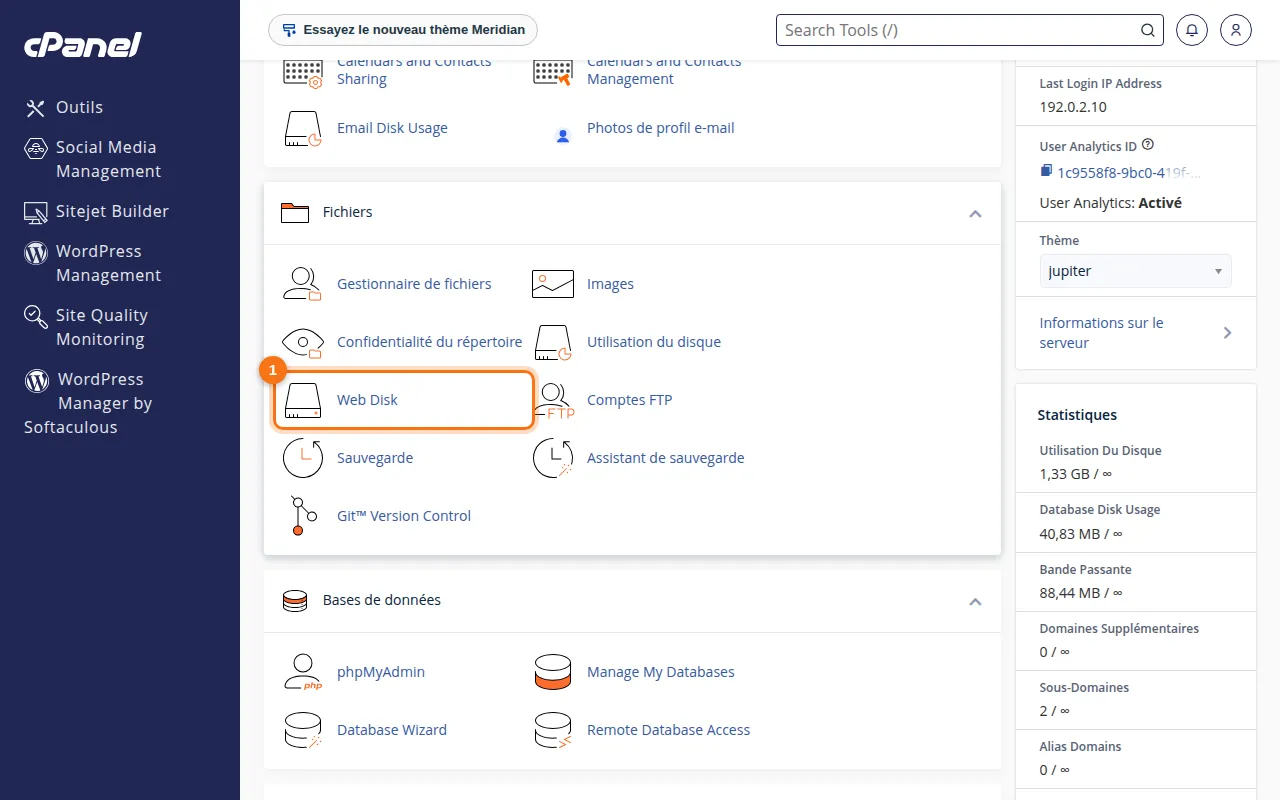Open the Gestionnaire de fichiers icon
The image size is (1280, 800).
coord(302,284)
